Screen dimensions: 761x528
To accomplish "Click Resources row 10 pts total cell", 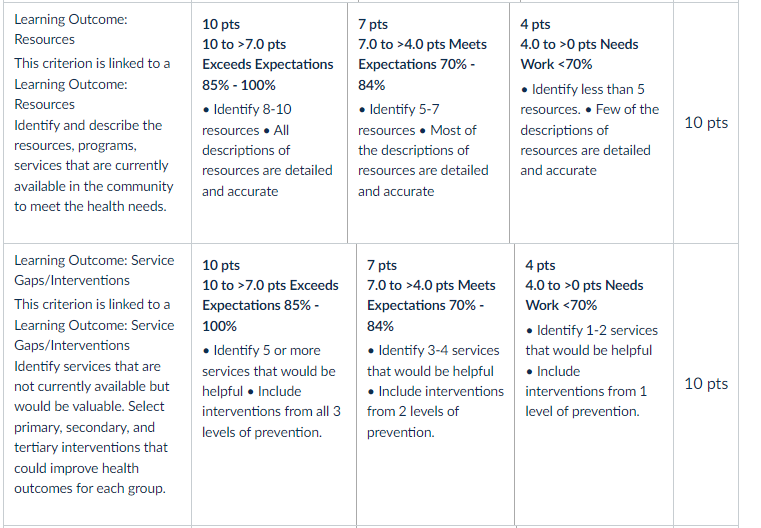I will [x=706, y=123].
